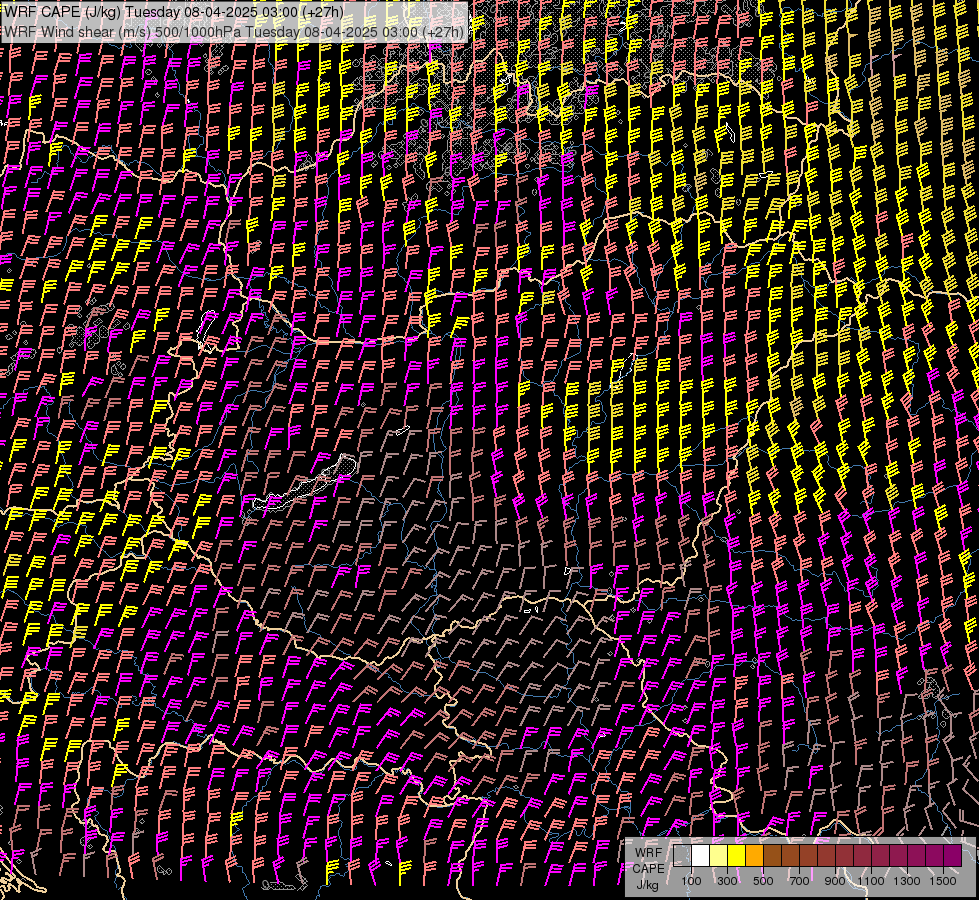
Task: Click the 300 legend tick label
Action: click(x=727, y=881)
